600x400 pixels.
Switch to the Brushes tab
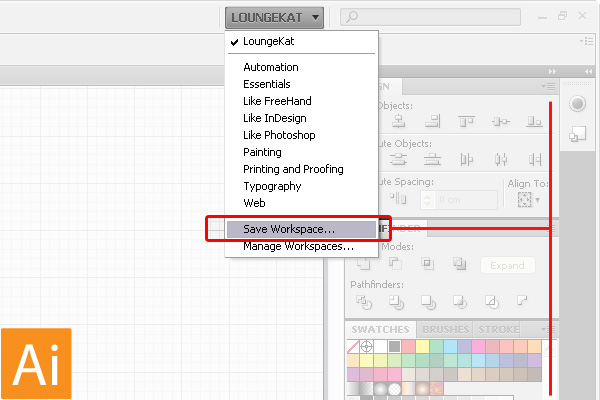pos(445,330)
